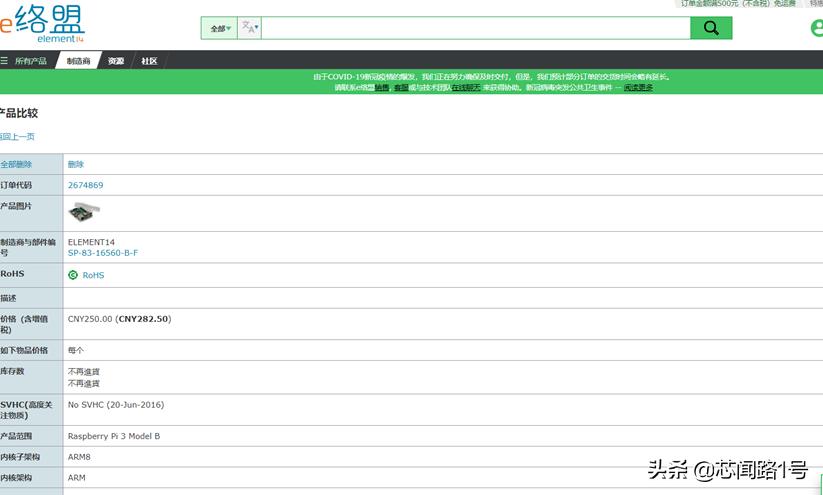Click the Raspberry Pi 3 Model B value
This screenshot has height=495, width=823.
coord(114,436)
